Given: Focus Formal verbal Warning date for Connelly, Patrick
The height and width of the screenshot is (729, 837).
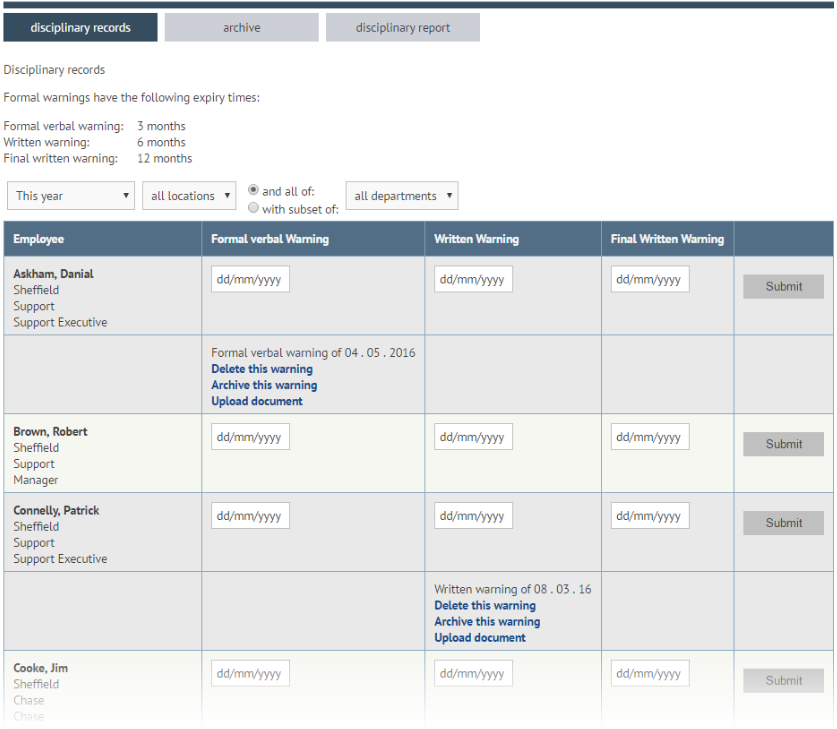Looking at the screenshot, I should click(x=250, y=516).
